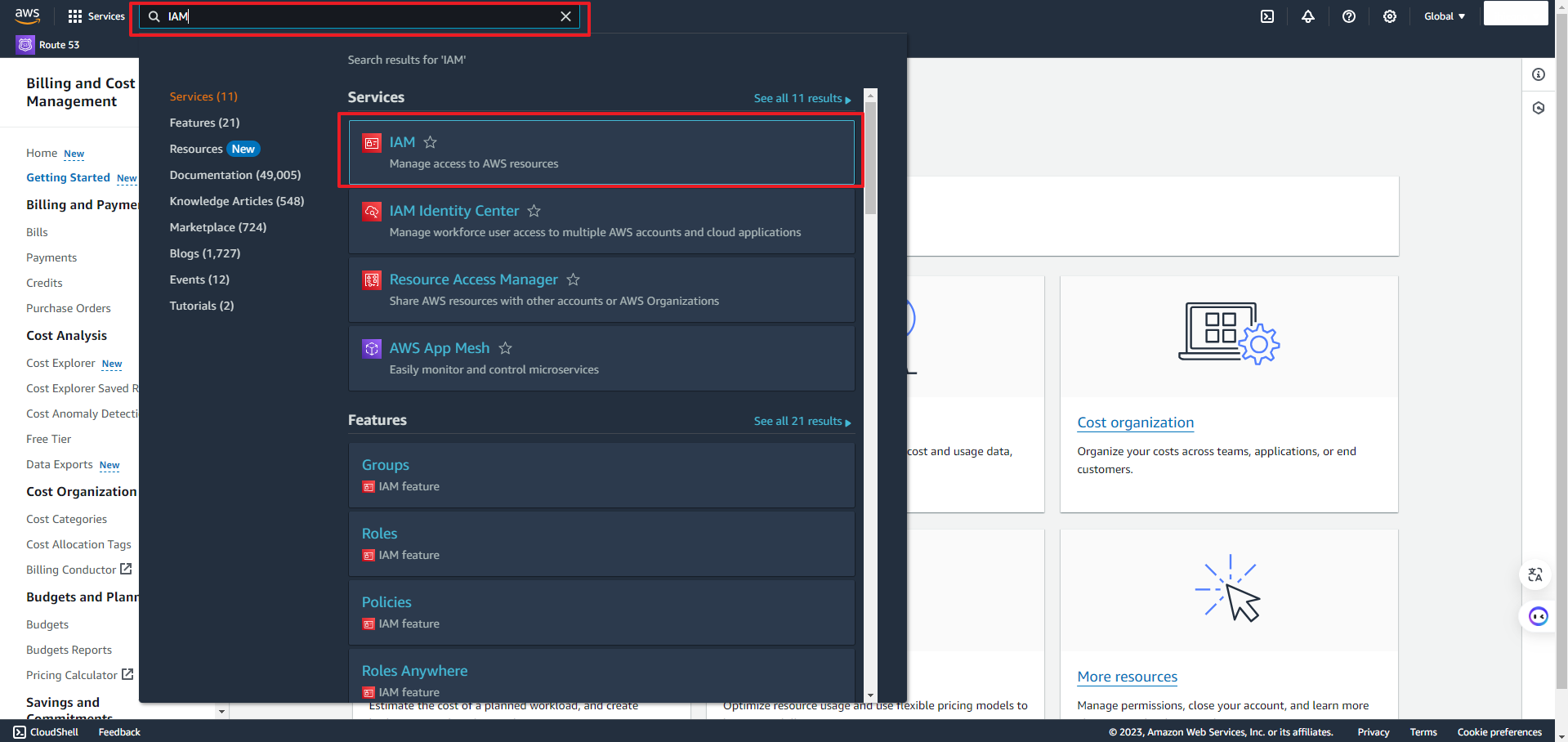Open Free Tier in the sidebar
This screenshot has width=1568, height=742.
[48, 439]
